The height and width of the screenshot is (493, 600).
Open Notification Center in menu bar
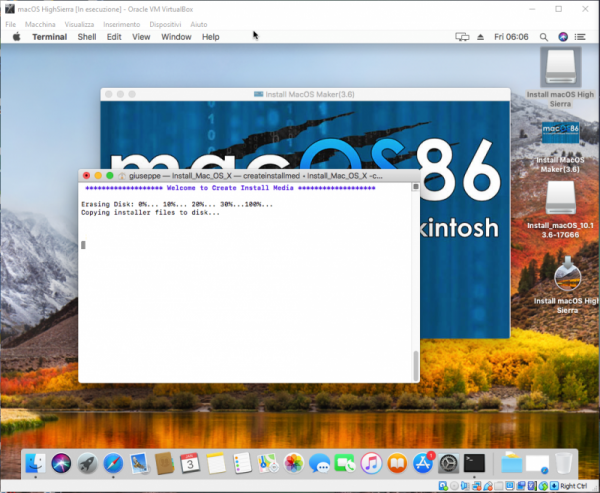click(580, 37)
